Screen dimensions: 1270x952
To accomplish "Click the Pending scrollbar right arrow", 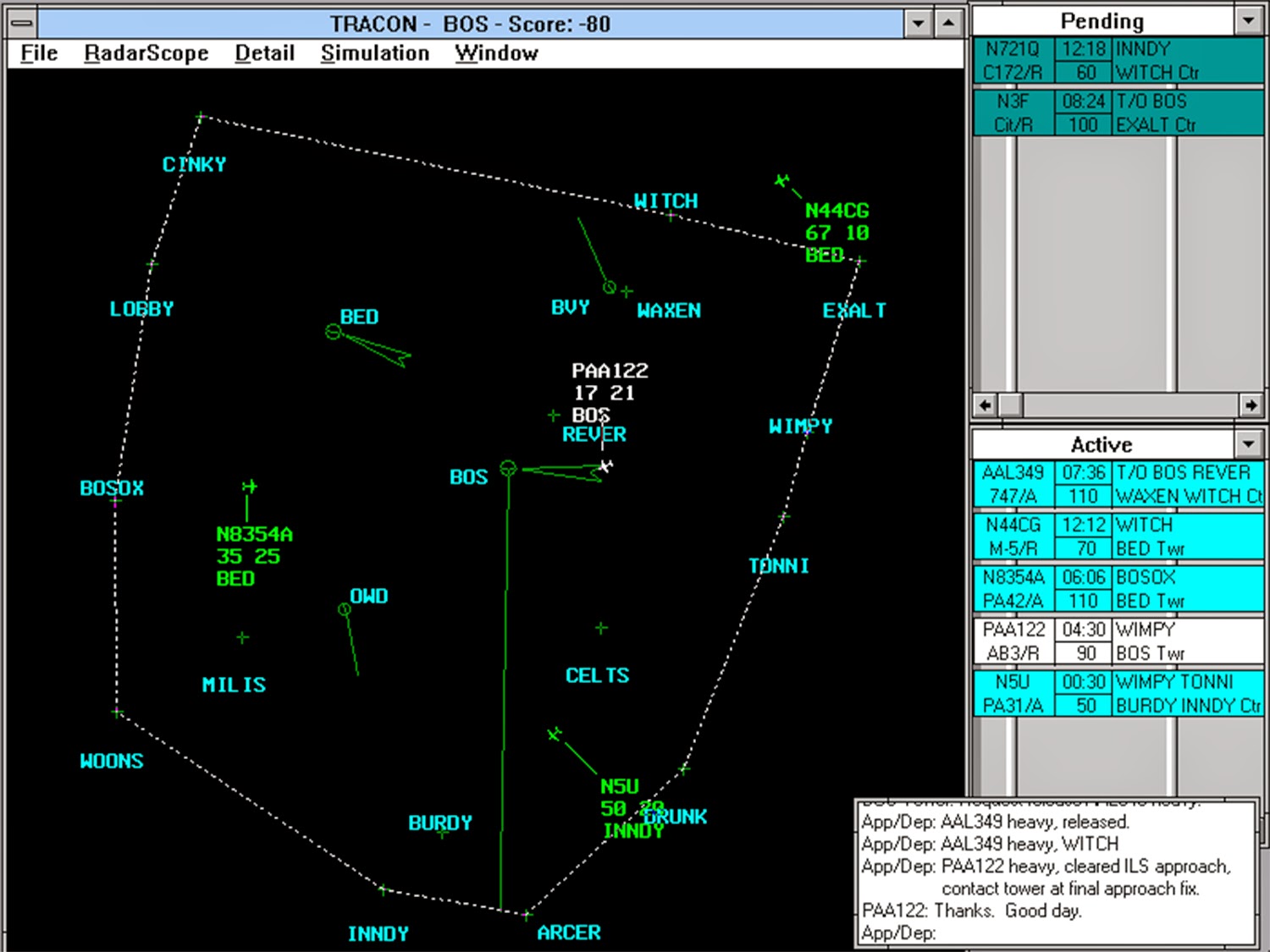I will click(1251, 405).
